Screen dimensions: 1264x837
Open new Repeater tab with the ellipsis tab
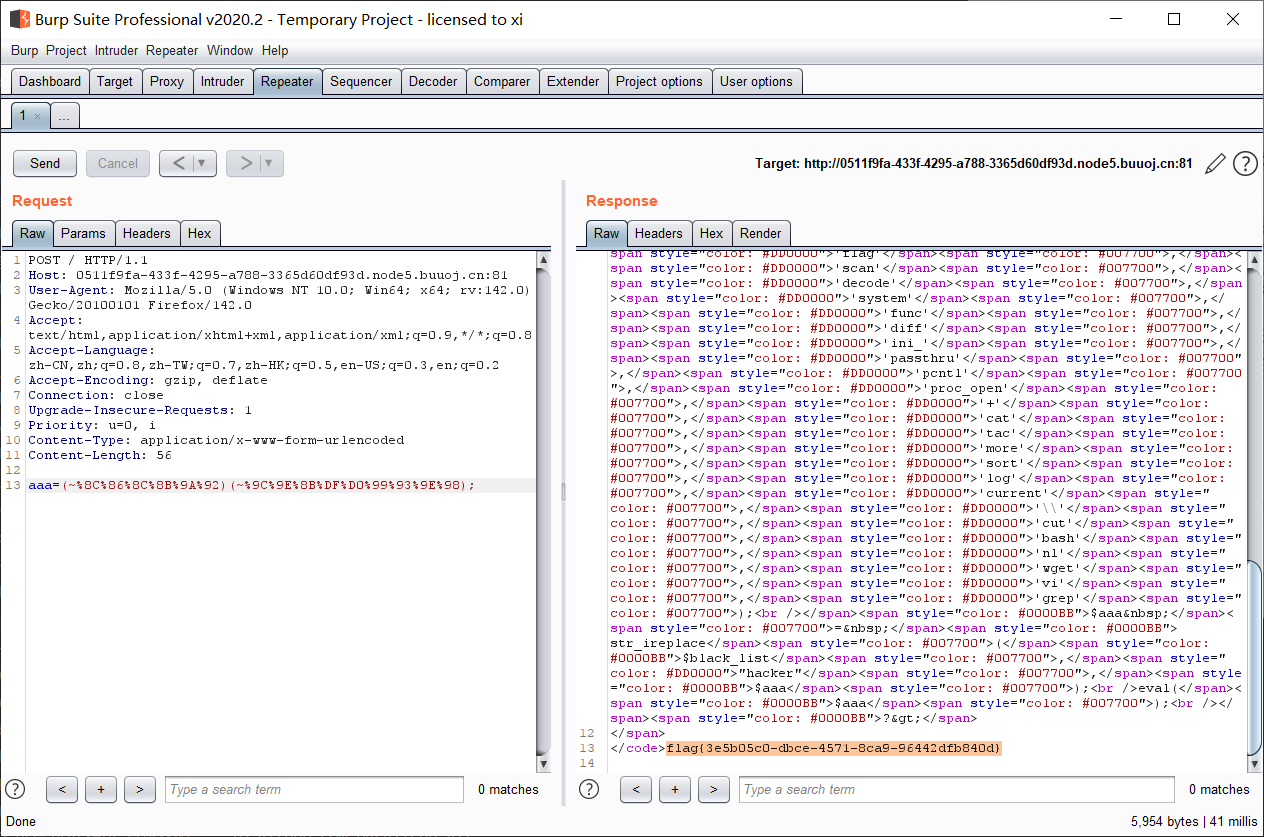(64, 116)
